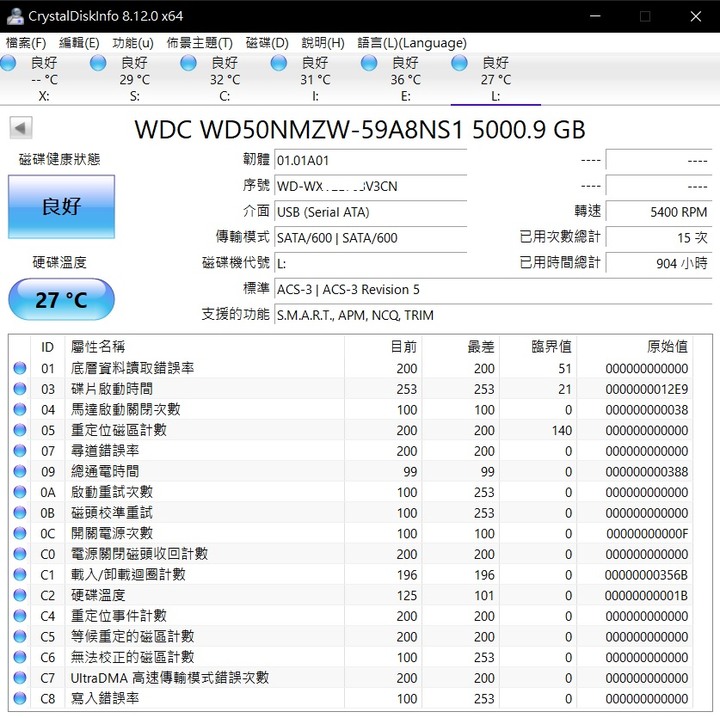Click status orb for attribute 03 row
This screenshot has height=718, width=720.
click(x=20, y=389)
